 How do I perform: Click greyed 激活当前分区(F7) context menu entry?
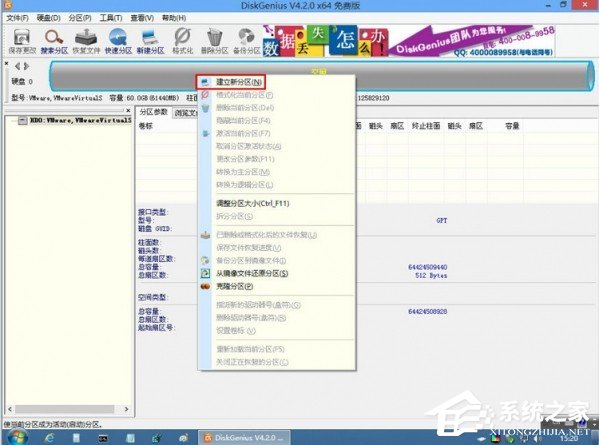click(x=243, y=133)
